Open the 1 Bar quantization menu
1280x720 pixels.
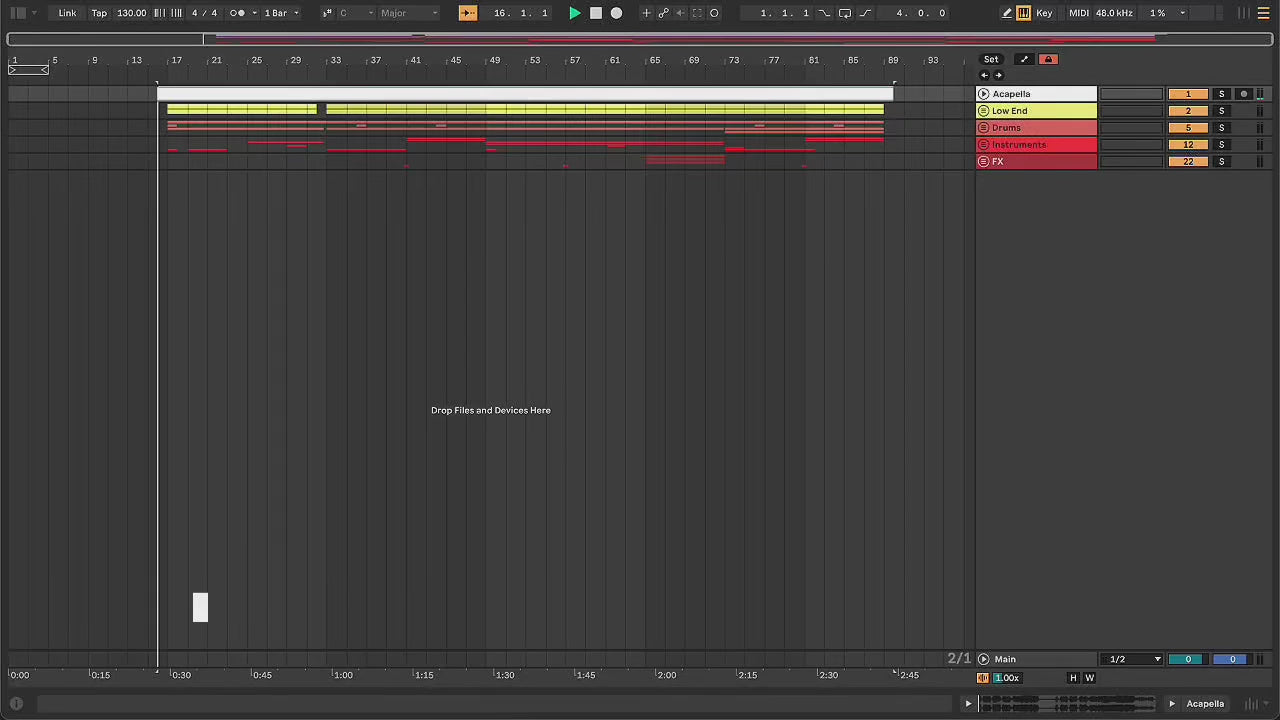pyautogui.click(x=281, y=13)
